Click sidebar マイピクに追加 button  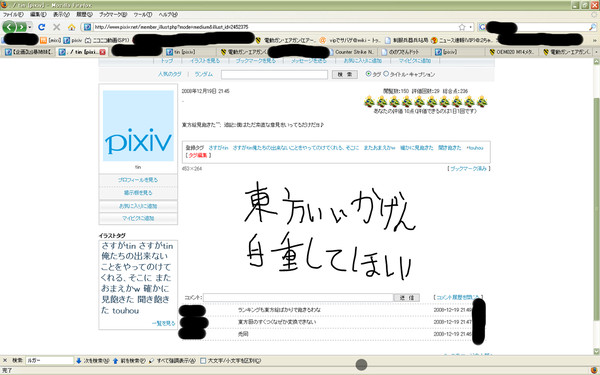138,218
